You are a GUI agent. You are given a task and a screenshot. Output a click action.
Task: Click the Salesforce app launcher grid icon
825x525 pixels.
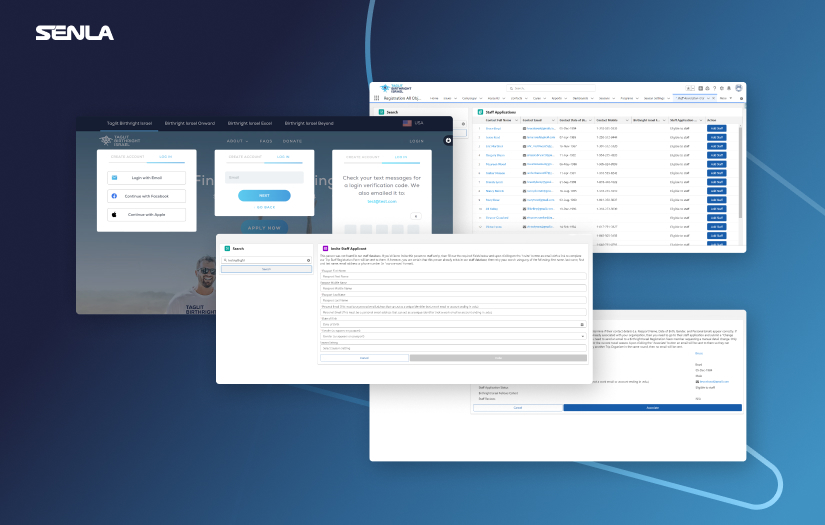(x=376, y=99)
